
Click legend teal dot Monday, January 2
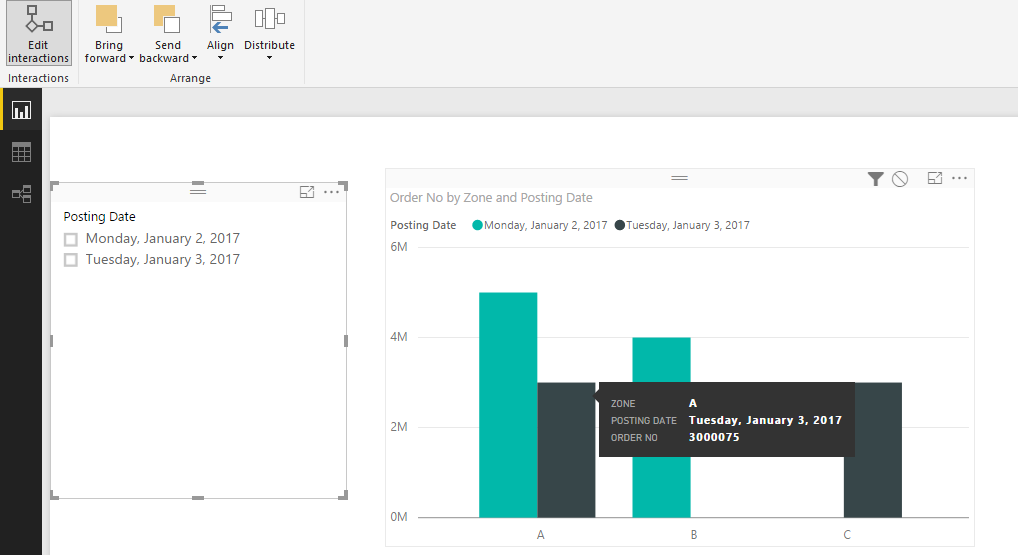point(477,225)
